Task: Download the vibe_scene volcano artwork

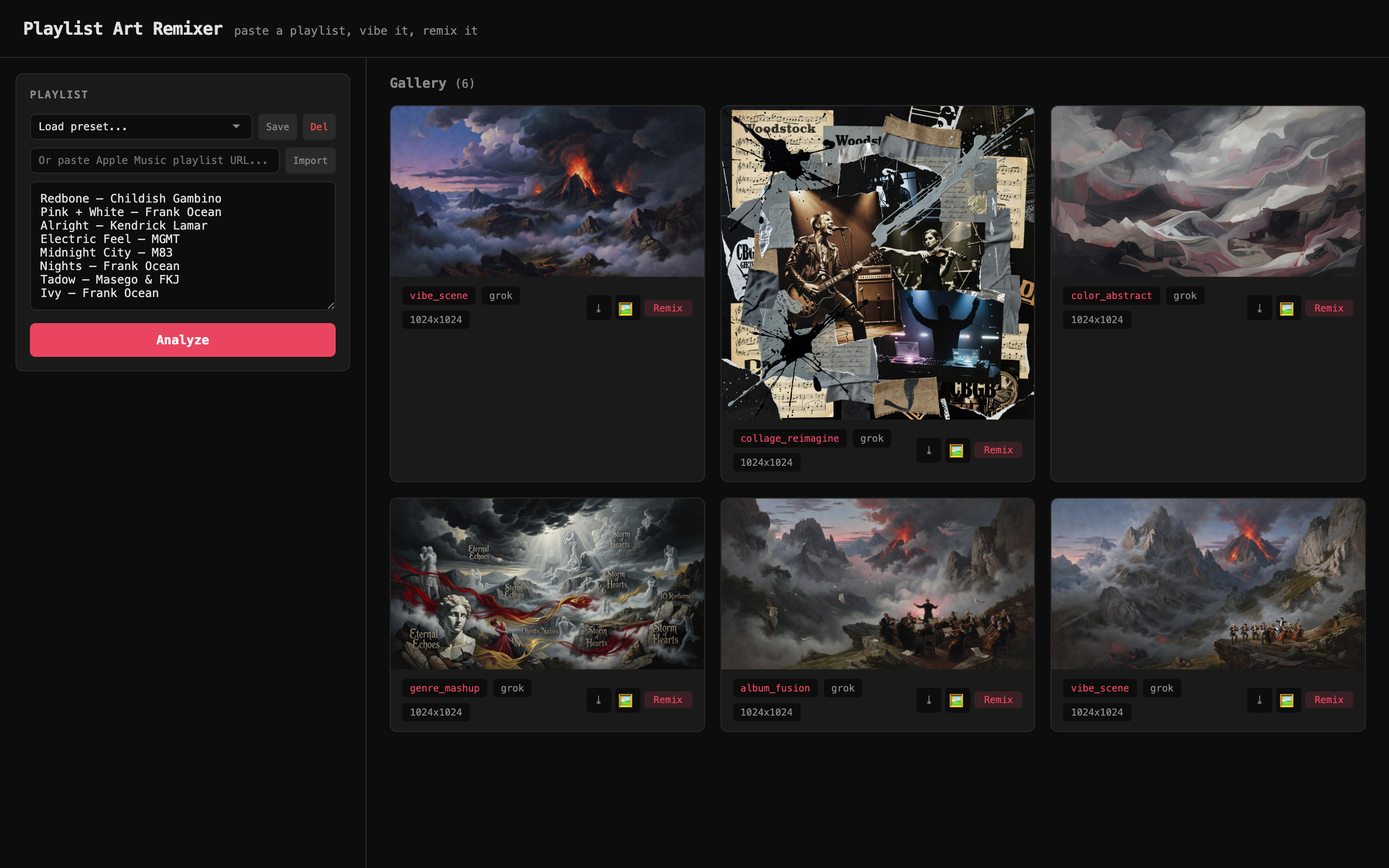Action: coord(599,308)
